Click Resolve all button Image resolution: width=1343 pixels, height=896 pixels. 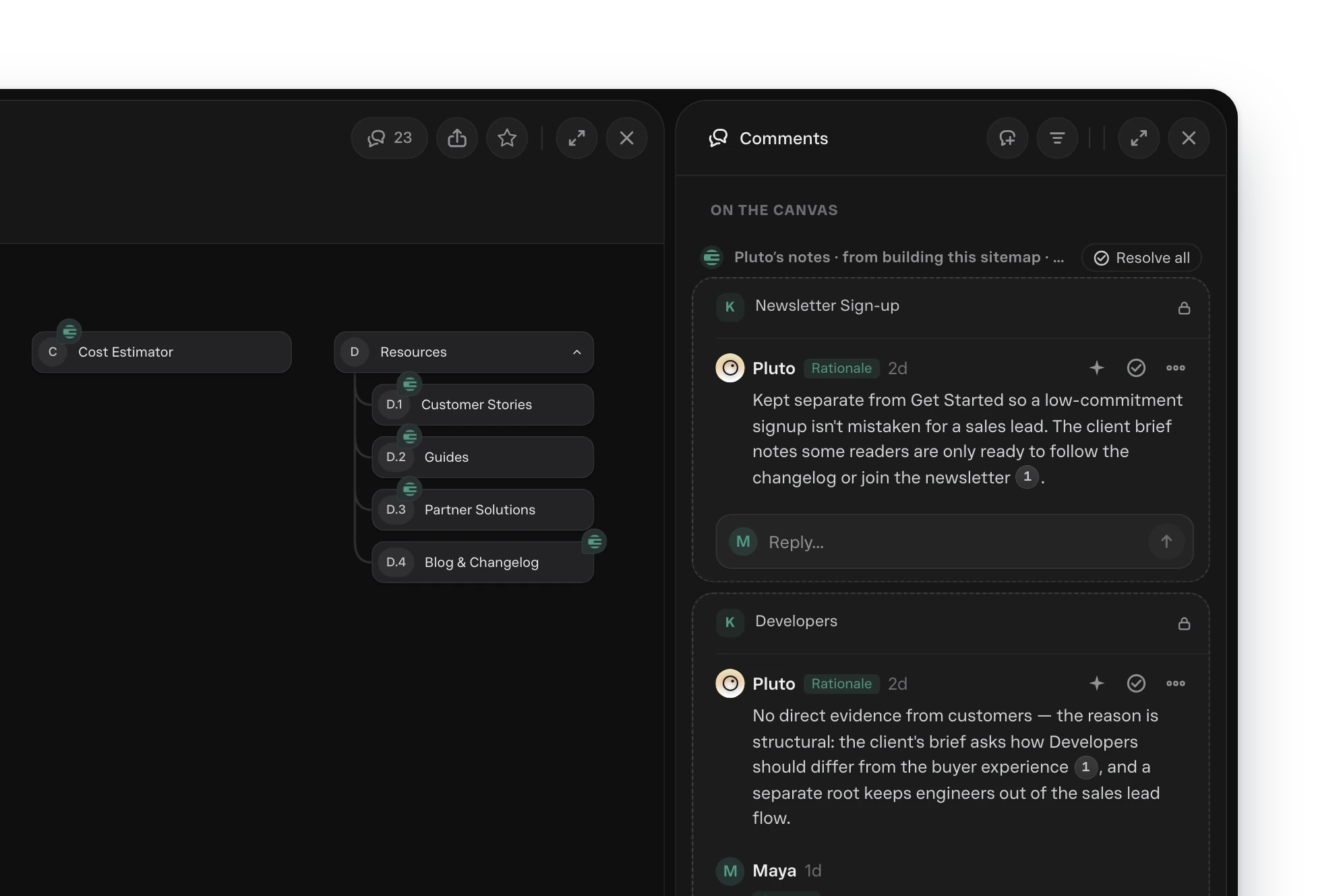click(1141, 258)
